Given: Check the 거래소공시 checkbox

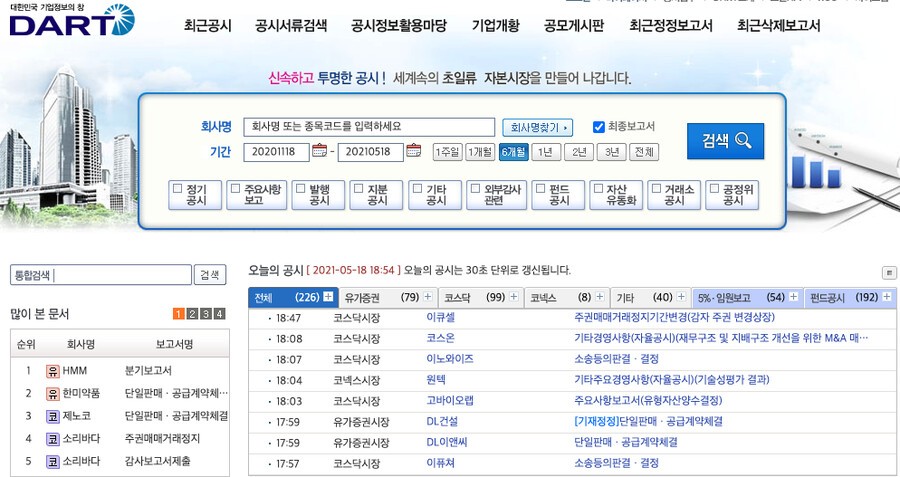Looking at the screenshot, I should coord(657,188).
